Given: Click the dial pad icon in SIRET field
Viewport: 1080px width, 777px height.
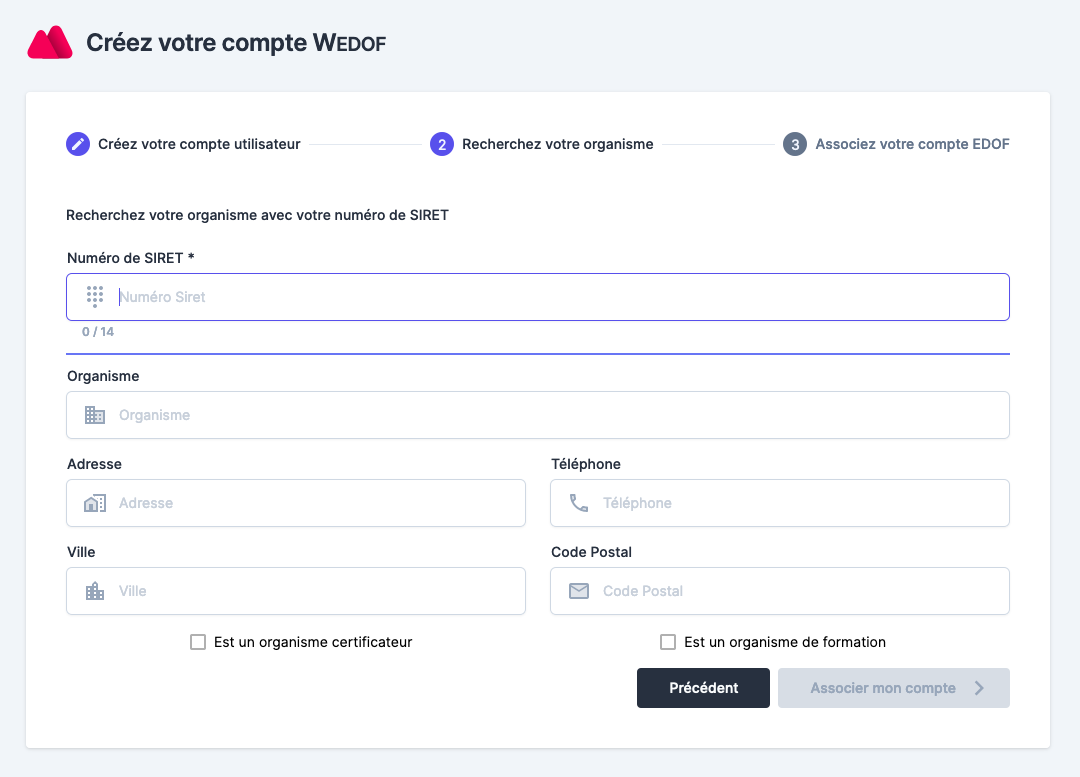Looking at the screenshot, I should click(95, 296).
